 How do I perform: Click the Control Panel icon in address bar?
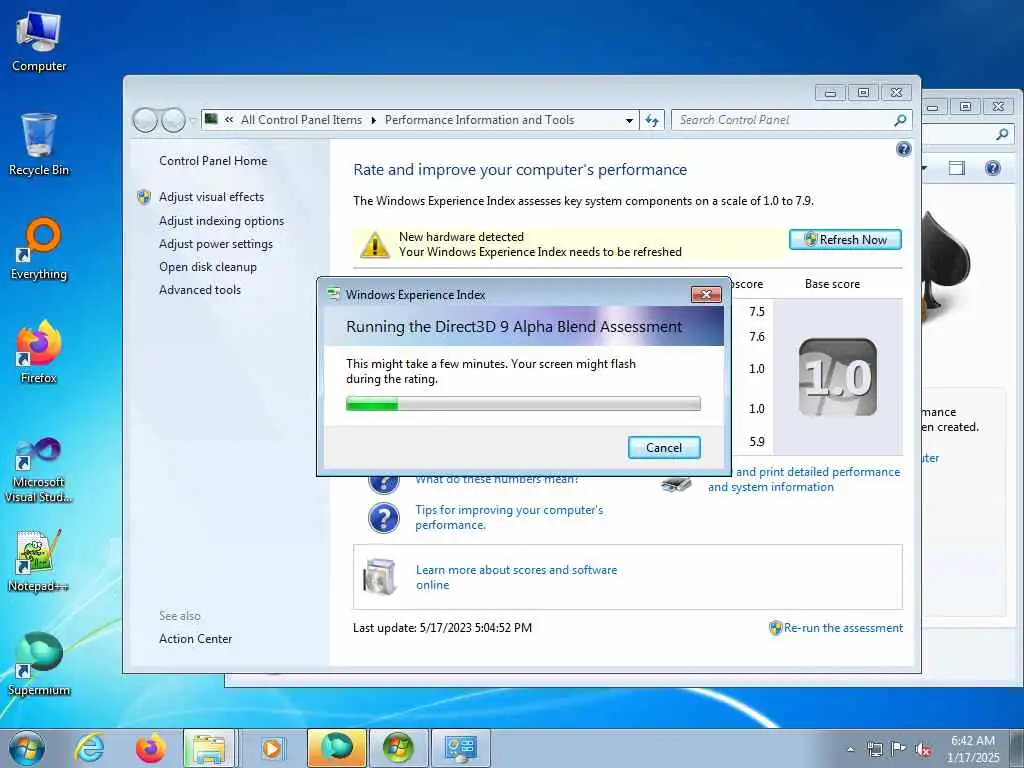[x=211, y=119]
